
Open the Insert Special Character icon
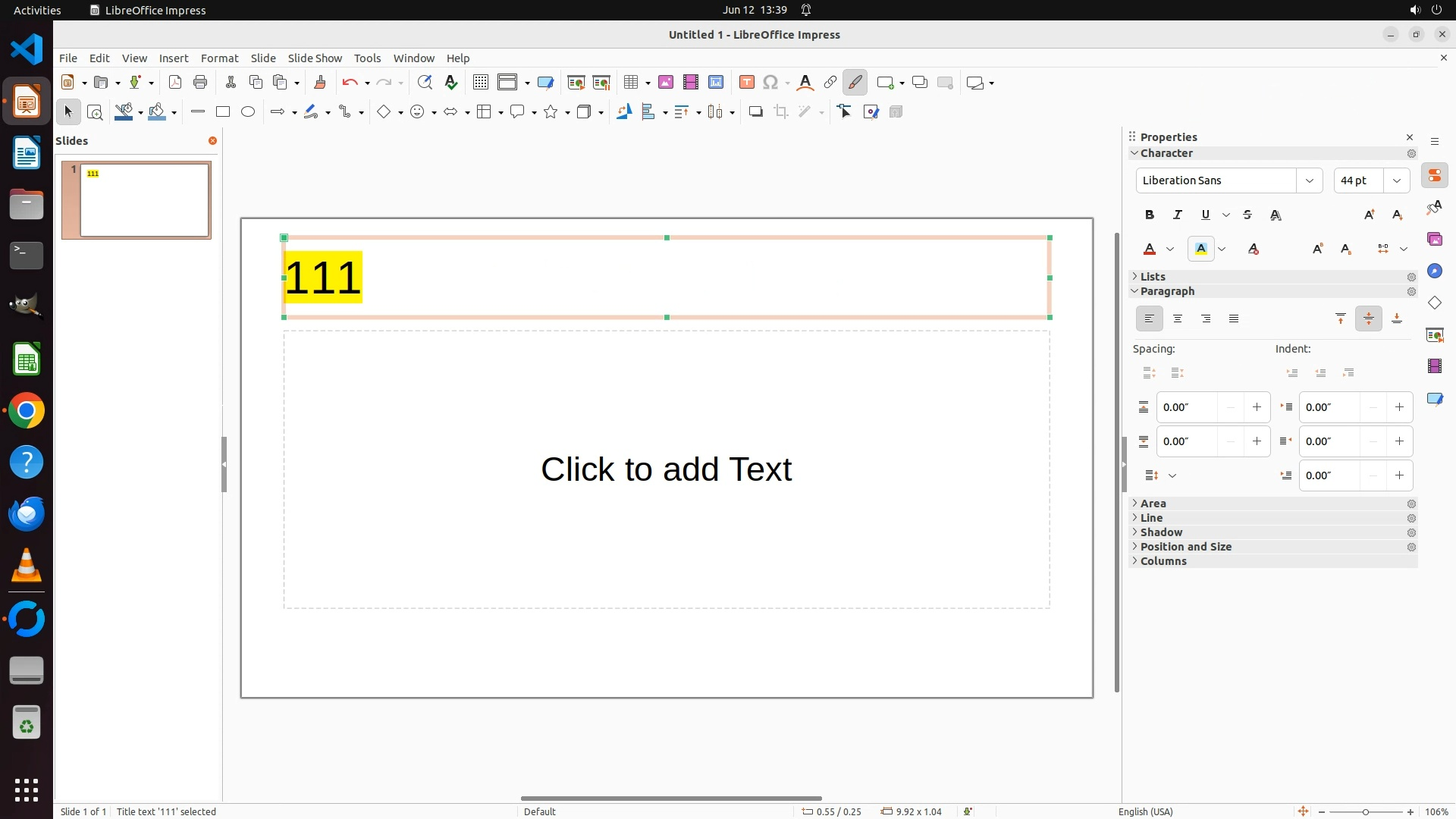click(770, 83)
